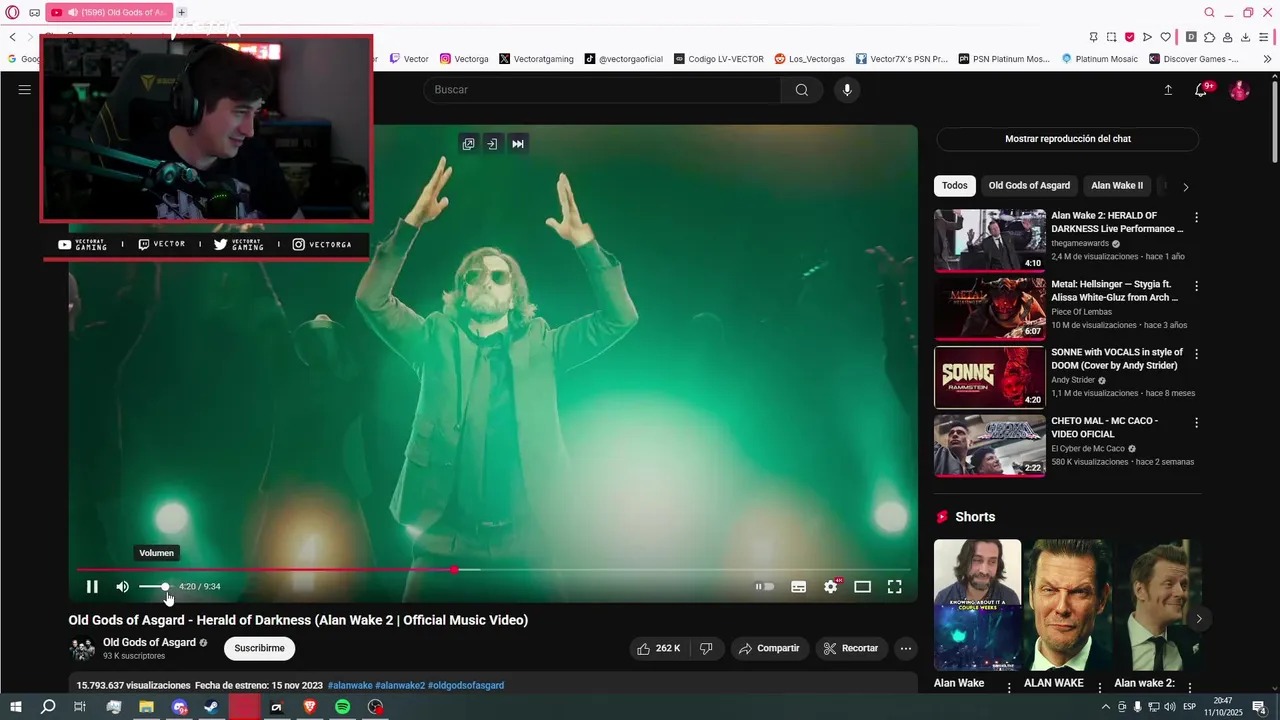The height and width of the screenshot is (720, 1280).
Task: Open Opera extensions cube icon
Action: (x=1209, y=37)
